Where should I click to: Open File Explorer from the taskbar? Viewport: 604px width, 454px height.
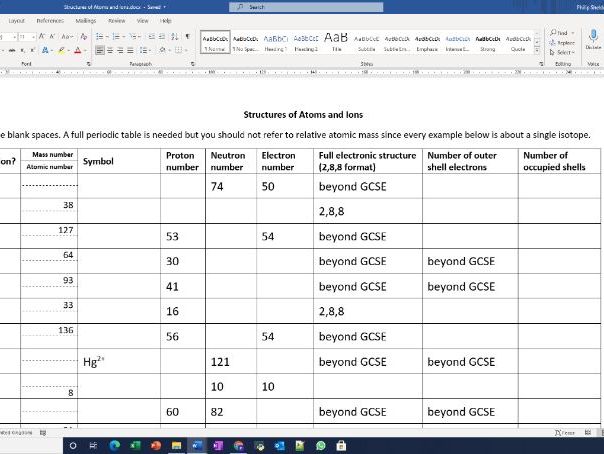point(176,446)
